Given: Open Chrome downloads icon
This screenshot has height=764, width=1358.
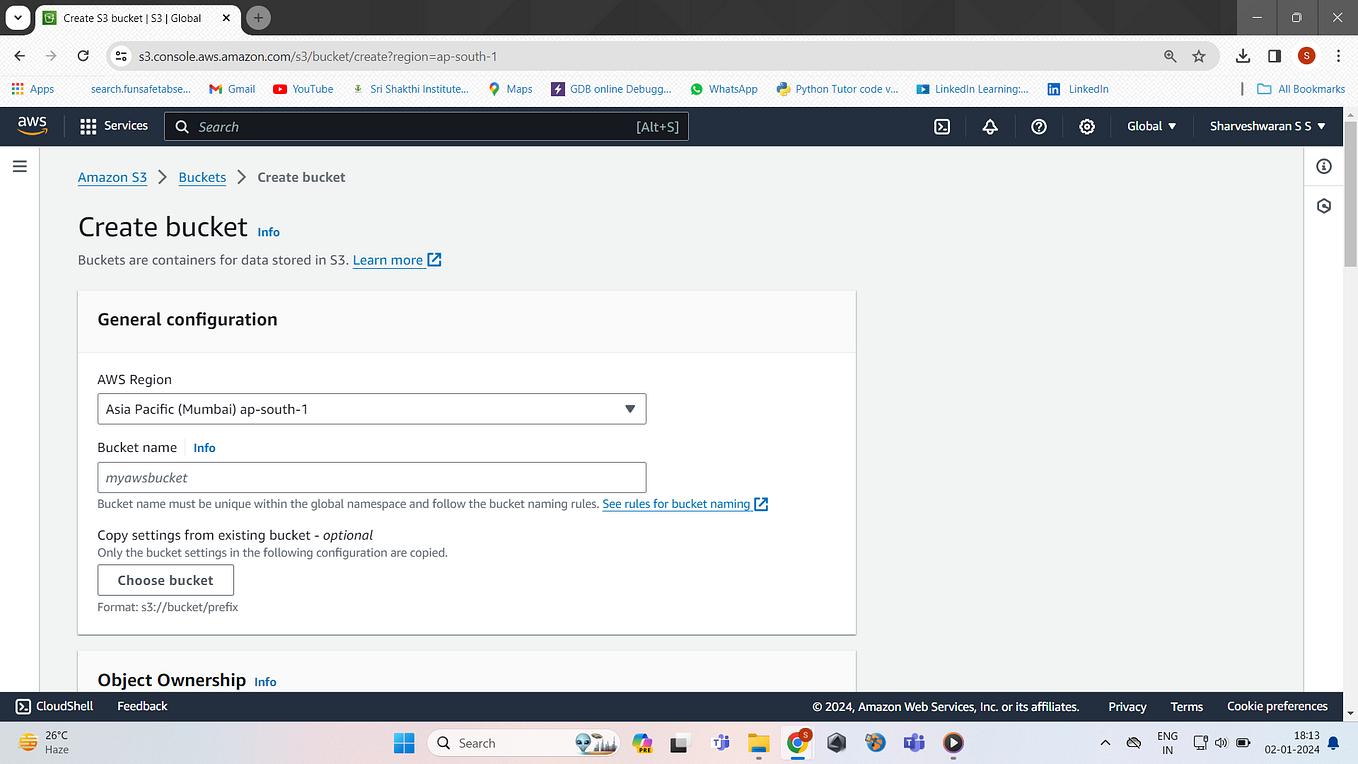Looking at the screenshot, I should 1243,56.
